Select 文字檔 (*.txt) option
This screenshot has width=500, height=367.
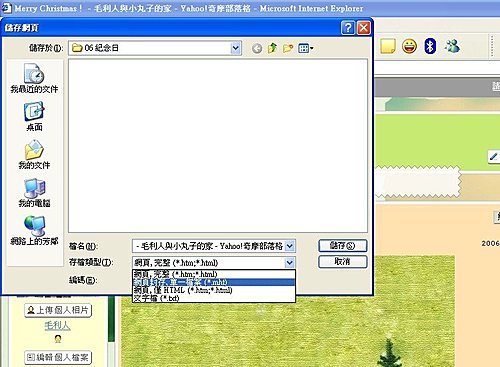pos(214,298)
